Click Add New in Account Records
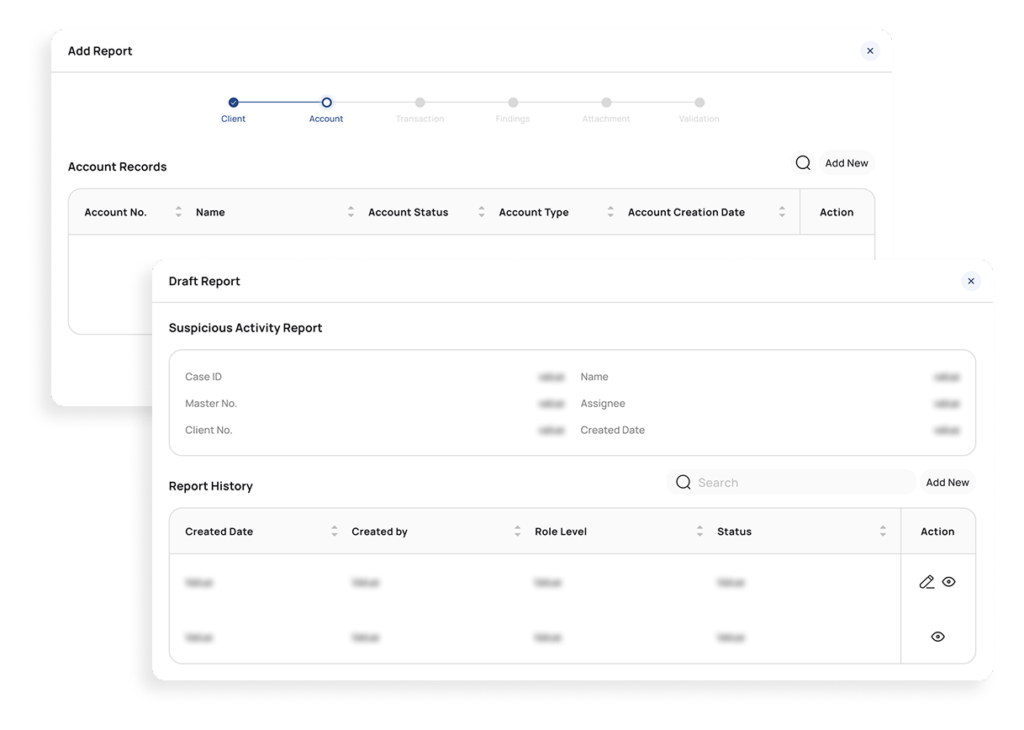The height and width of the screenshot is (730, 1024). pyautogui.click(x=846, y=163)
